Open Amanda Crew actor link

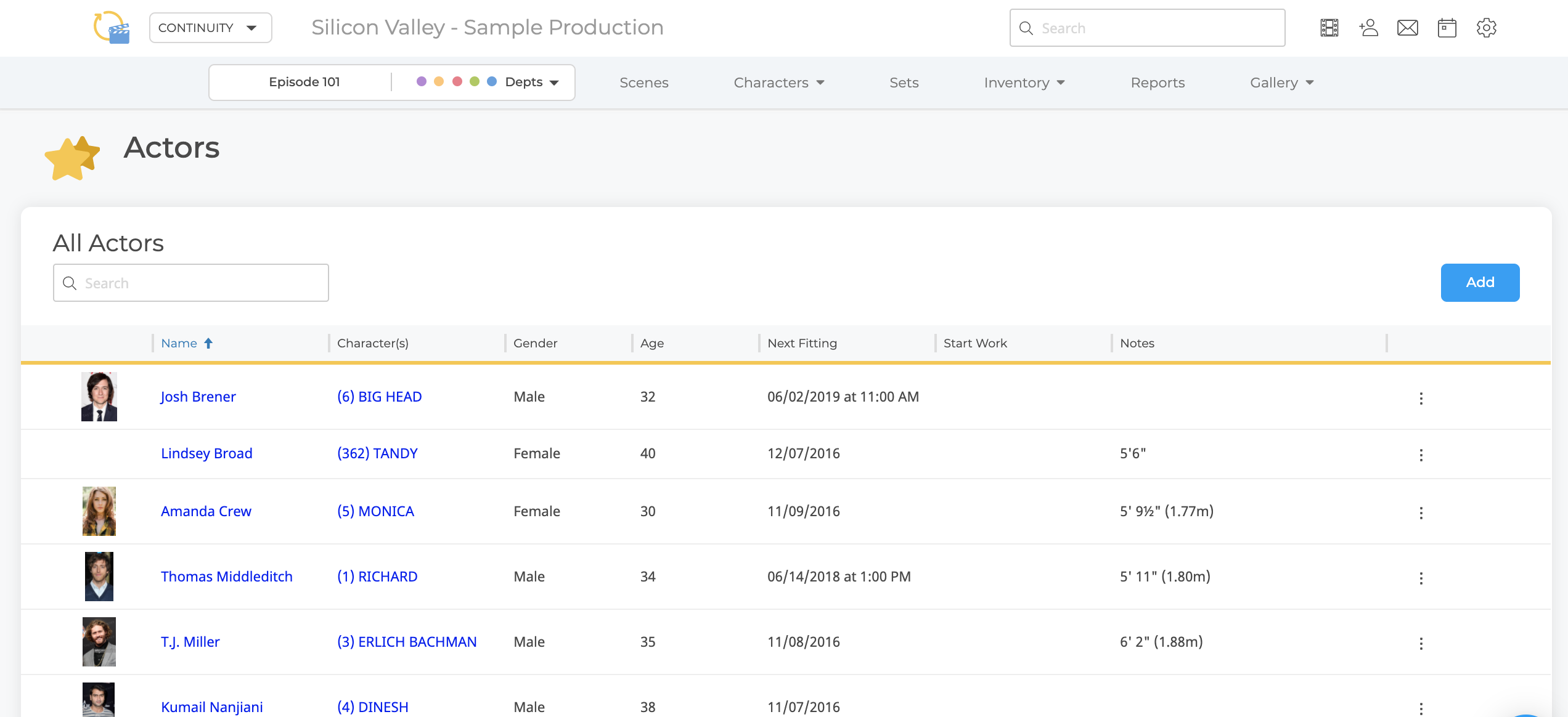(x=206, y=511)
